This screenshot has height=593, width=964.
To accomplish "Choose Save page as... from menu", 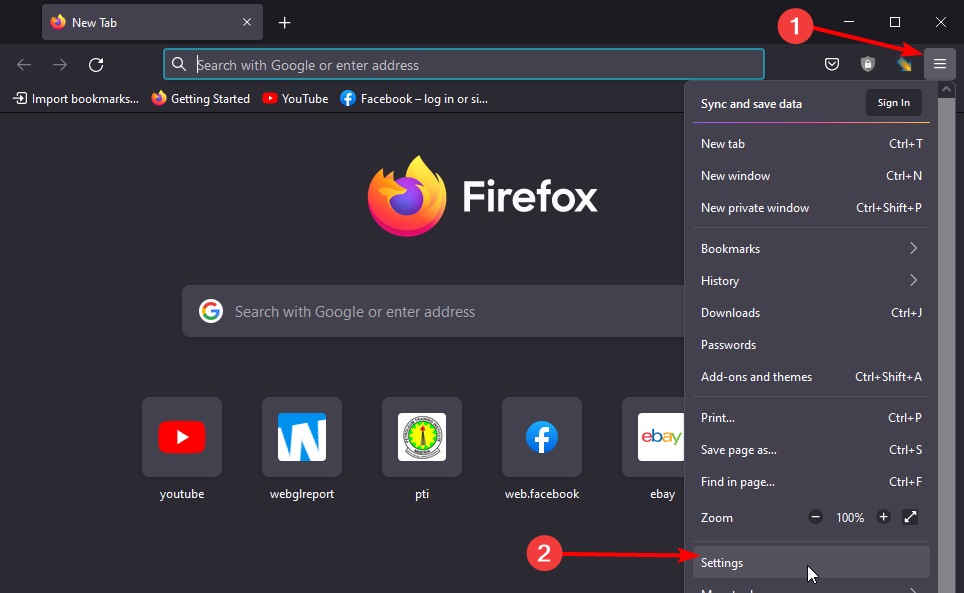I will point(811,450).
